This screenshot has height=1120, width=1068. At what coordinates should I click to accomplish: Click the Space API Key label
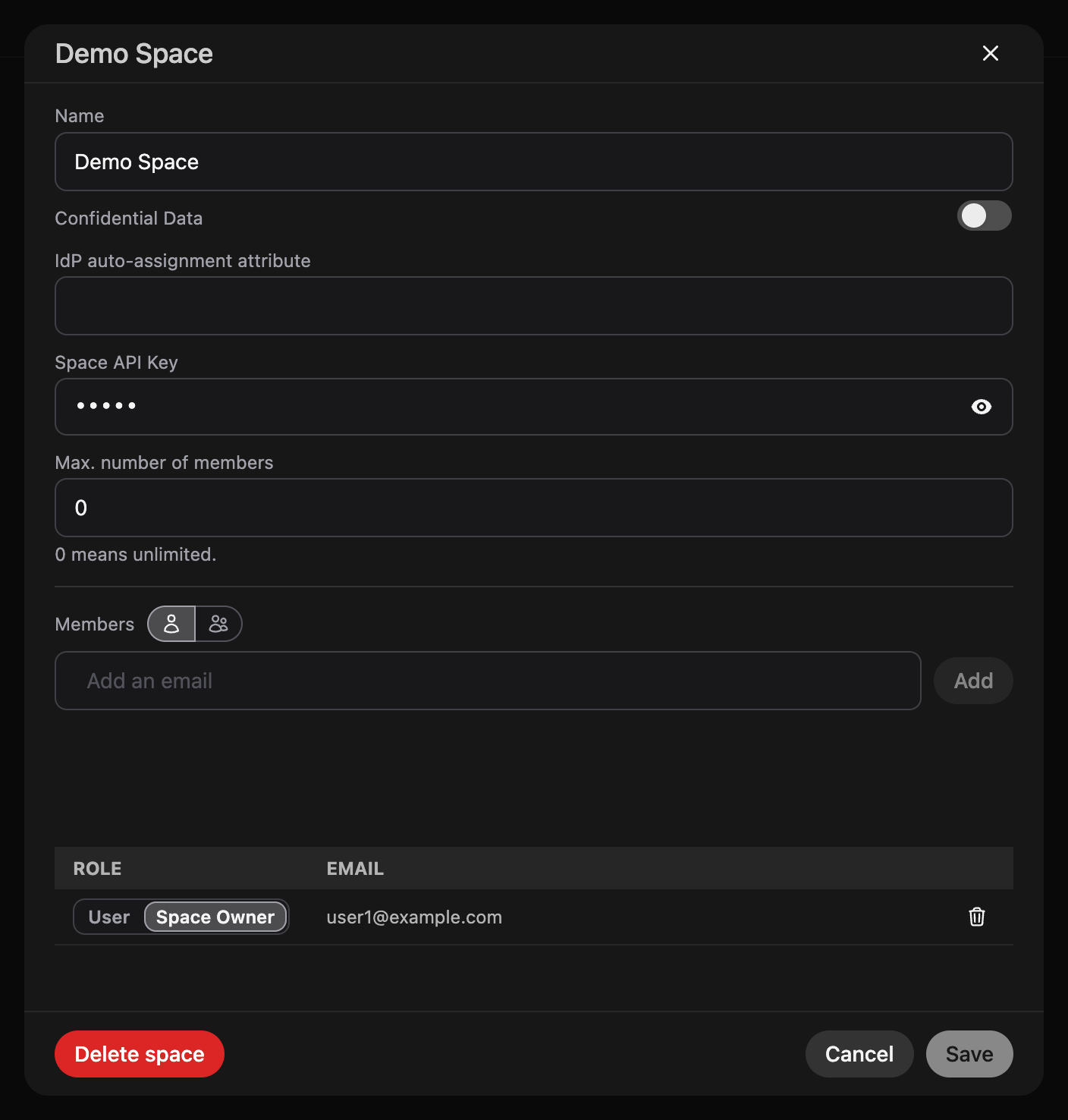click(117, 363)
